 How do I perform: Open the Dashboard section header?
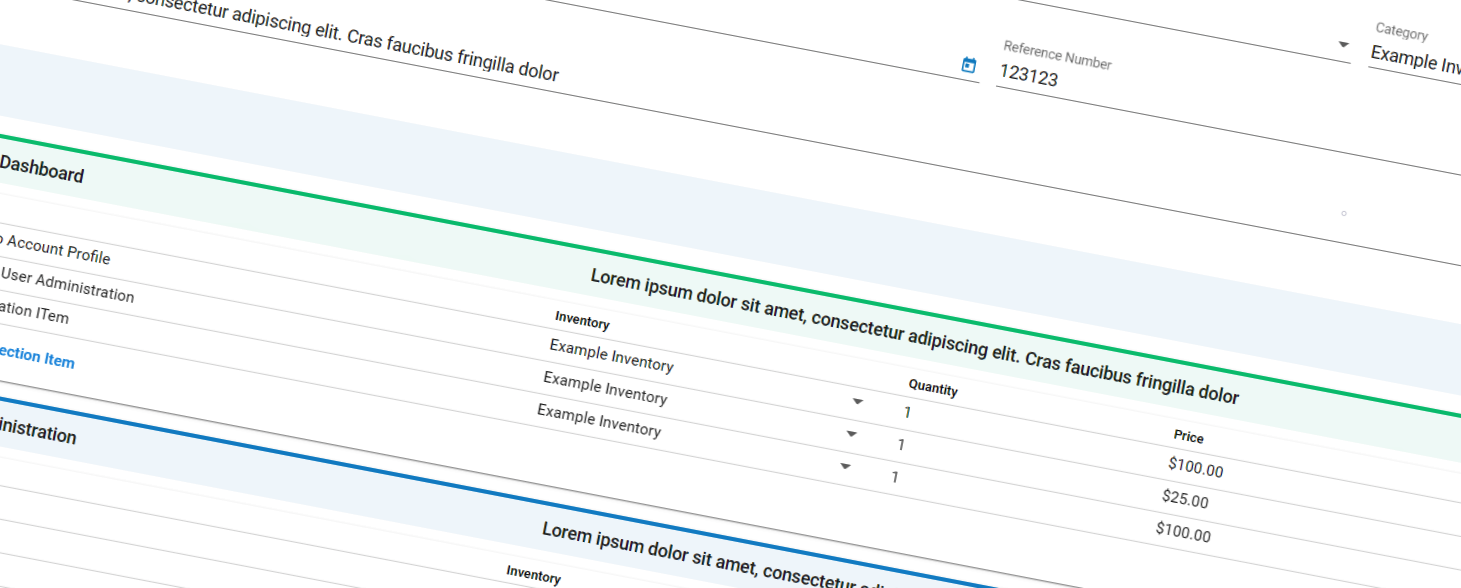pyautogui.click(x=40, y=172)
